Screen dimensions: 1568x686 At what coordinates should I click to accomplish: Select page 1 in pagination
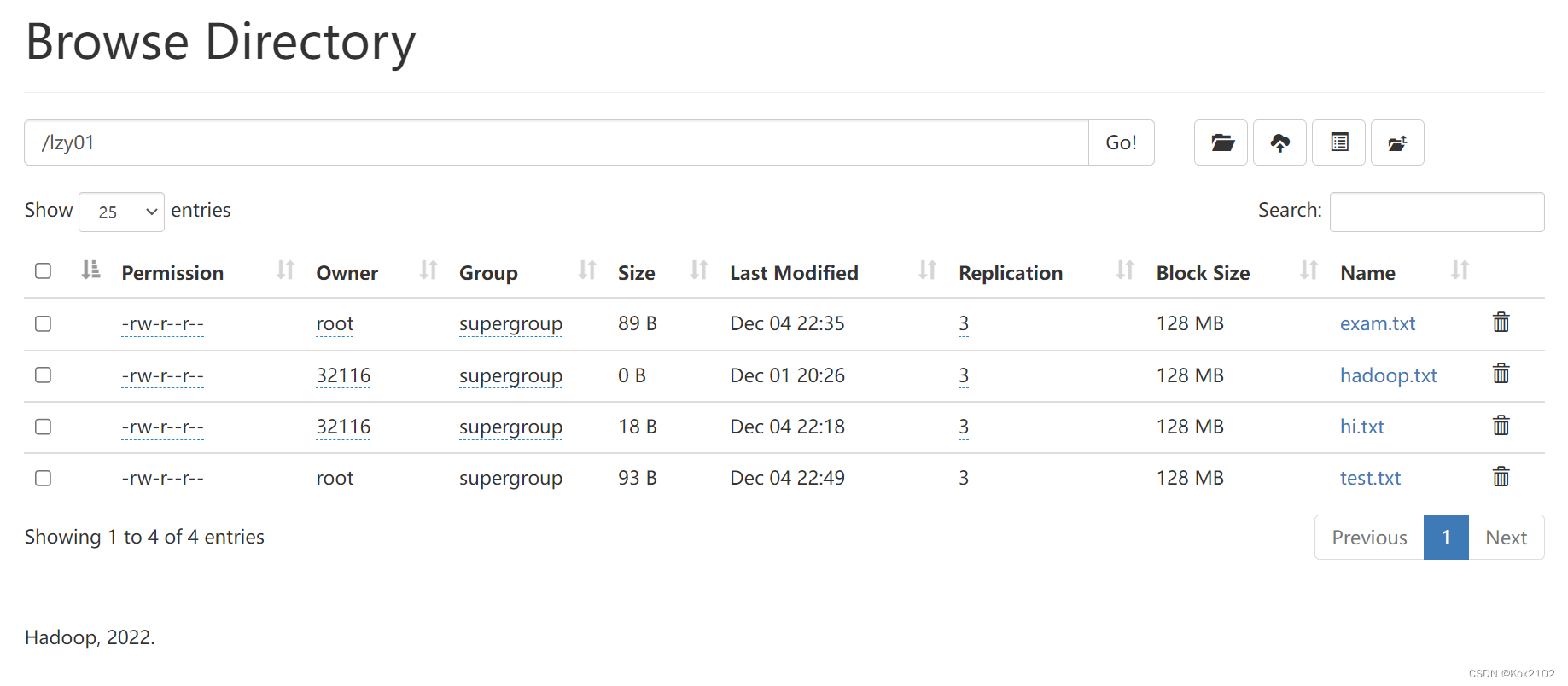1446,538
